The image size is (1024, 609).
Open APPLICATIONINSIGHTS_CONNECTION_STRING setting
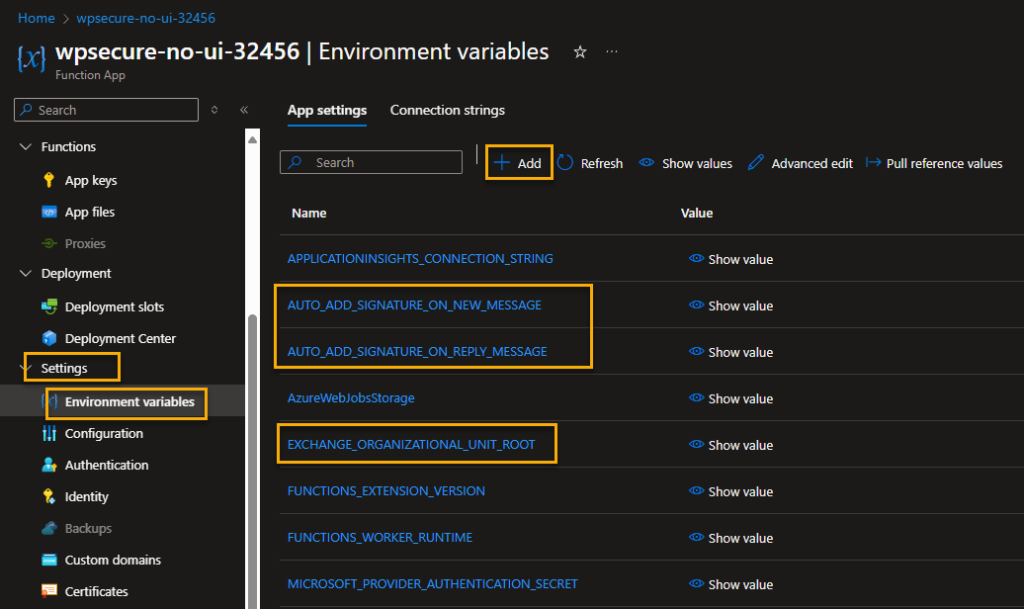[420, 258]
